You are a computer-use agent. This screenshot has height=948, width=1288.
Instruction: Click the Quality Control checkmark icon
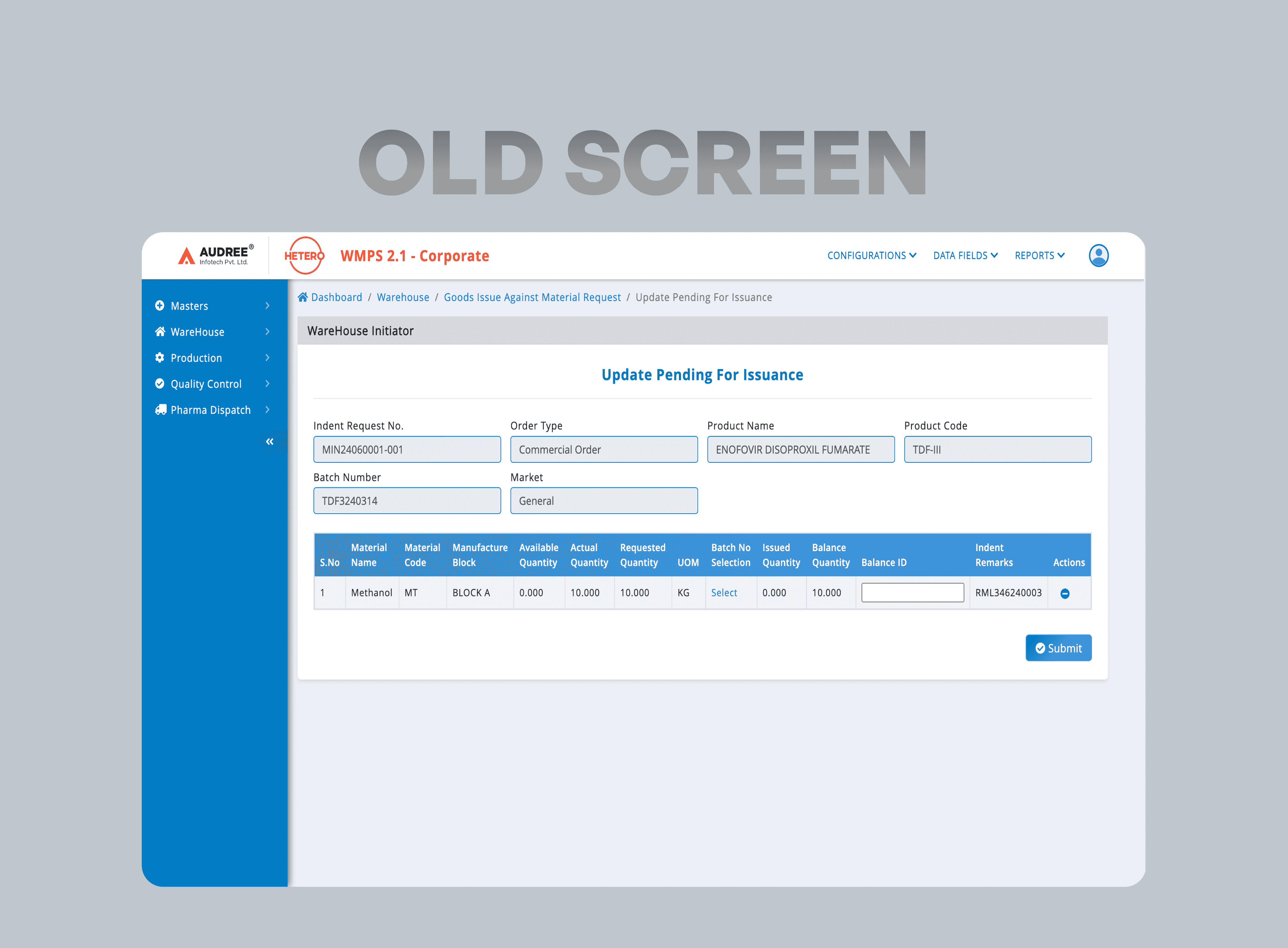tap(160, 383)
